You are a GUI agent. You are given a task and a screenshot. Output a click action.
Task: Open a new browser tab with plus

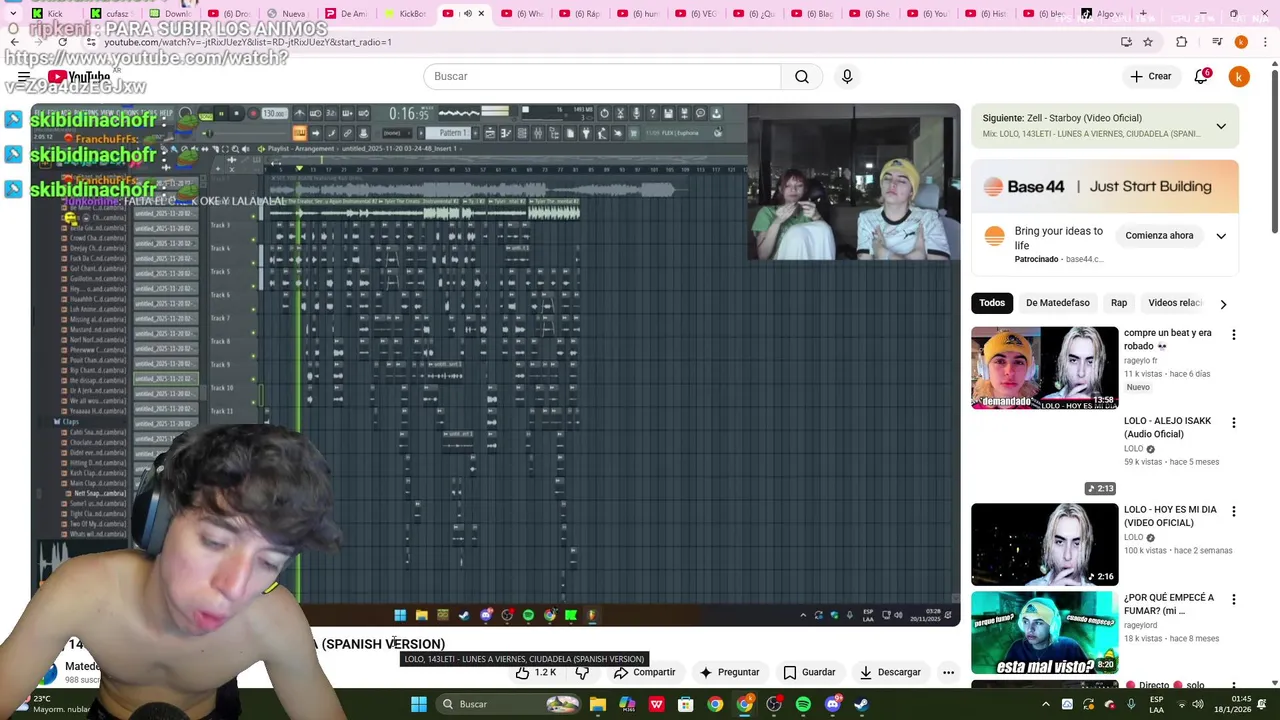[x=1143, y=14]
